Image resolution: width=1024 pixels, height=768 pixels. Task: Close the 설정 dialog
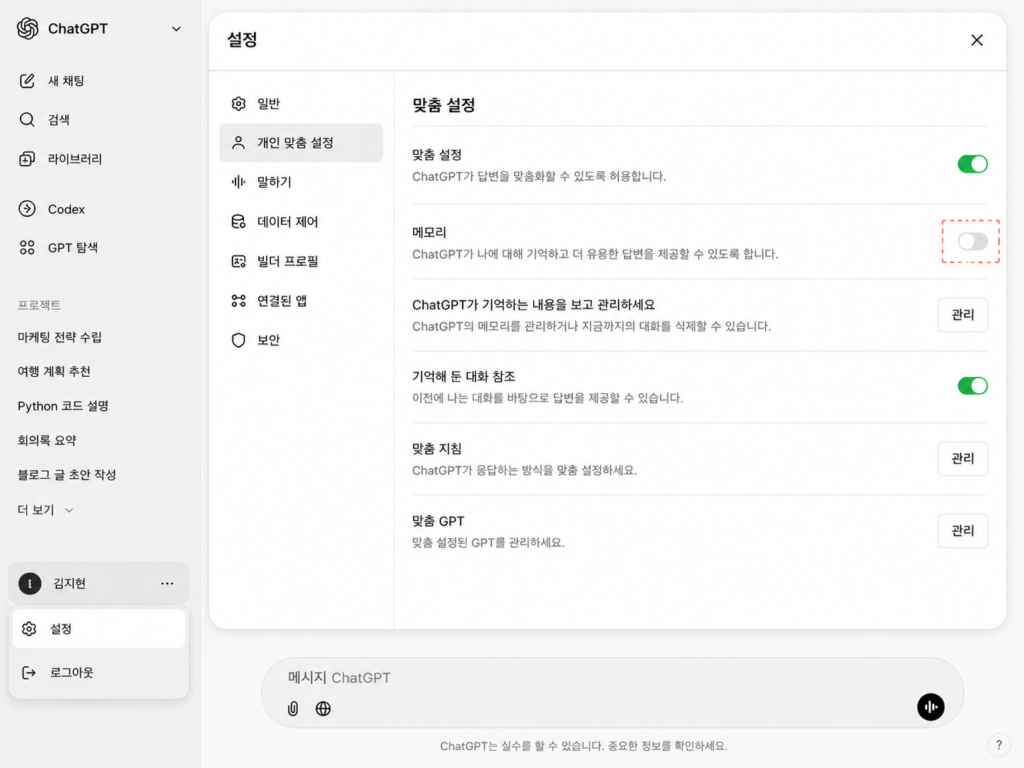[976, 40]
